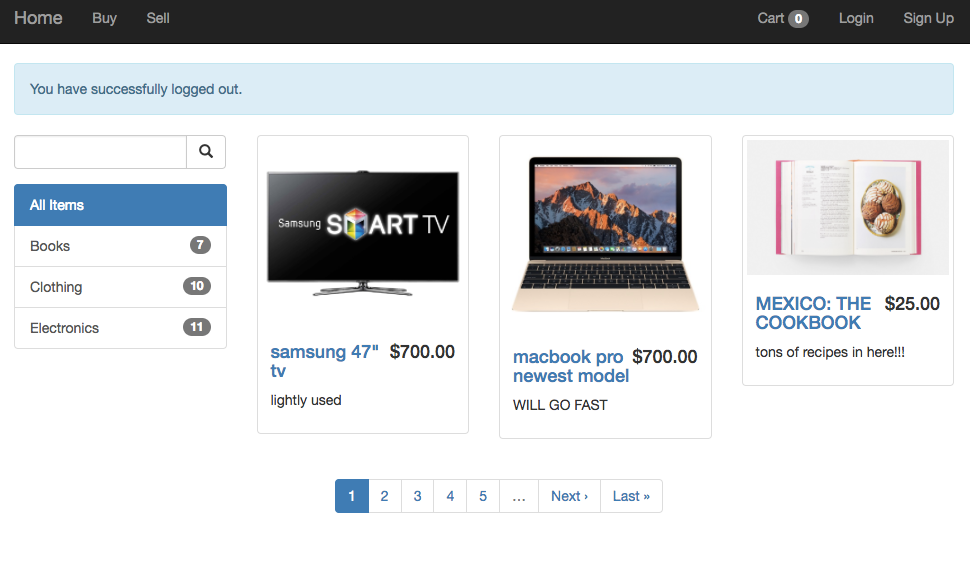Click the $25.00 cookbook price
Screen dimensions: 970x572
[x=912, y=304]
